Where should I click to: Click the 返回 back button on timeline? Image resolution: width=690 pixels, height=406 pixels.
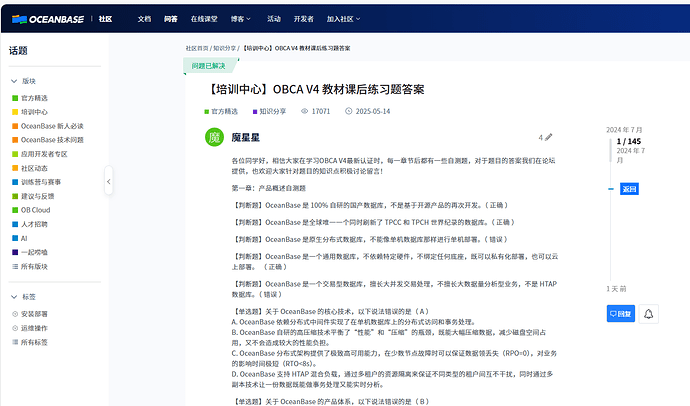click(x=629, y=189)
